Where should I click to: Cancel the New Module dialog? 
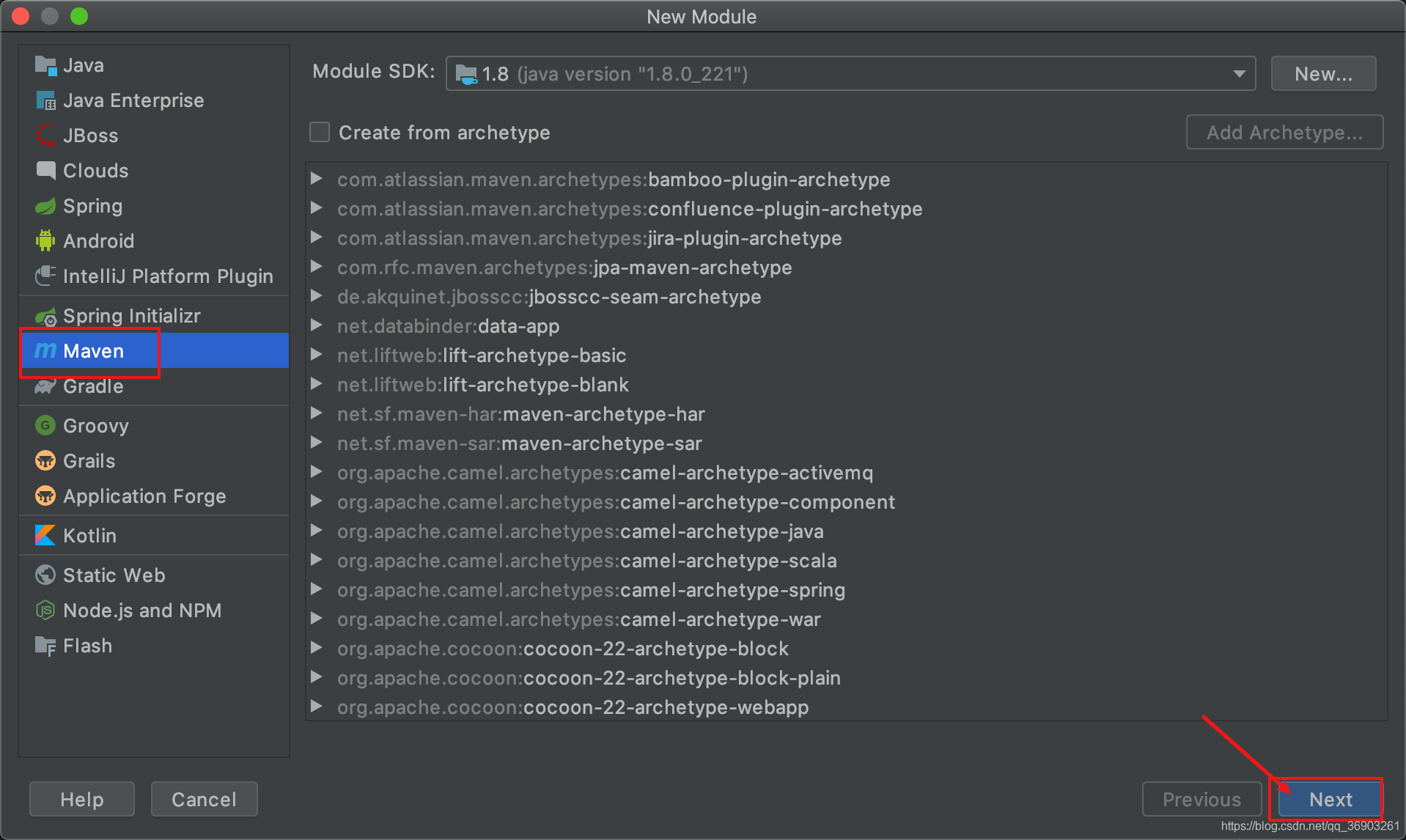pos(204,799)
